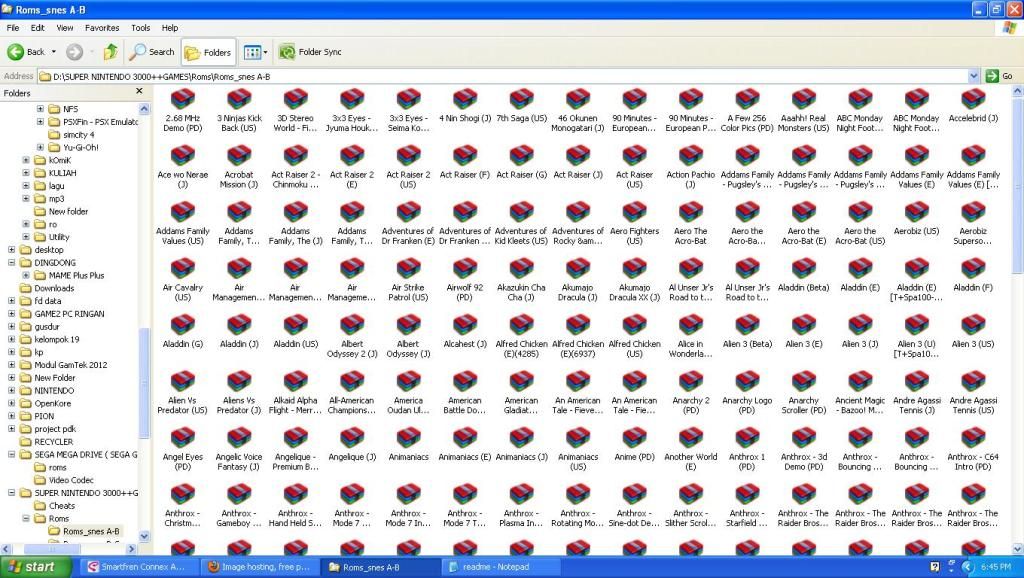Viewport: 1024px width, 578px height.
Task: Go up one folder level
Action: click(111, 52)
